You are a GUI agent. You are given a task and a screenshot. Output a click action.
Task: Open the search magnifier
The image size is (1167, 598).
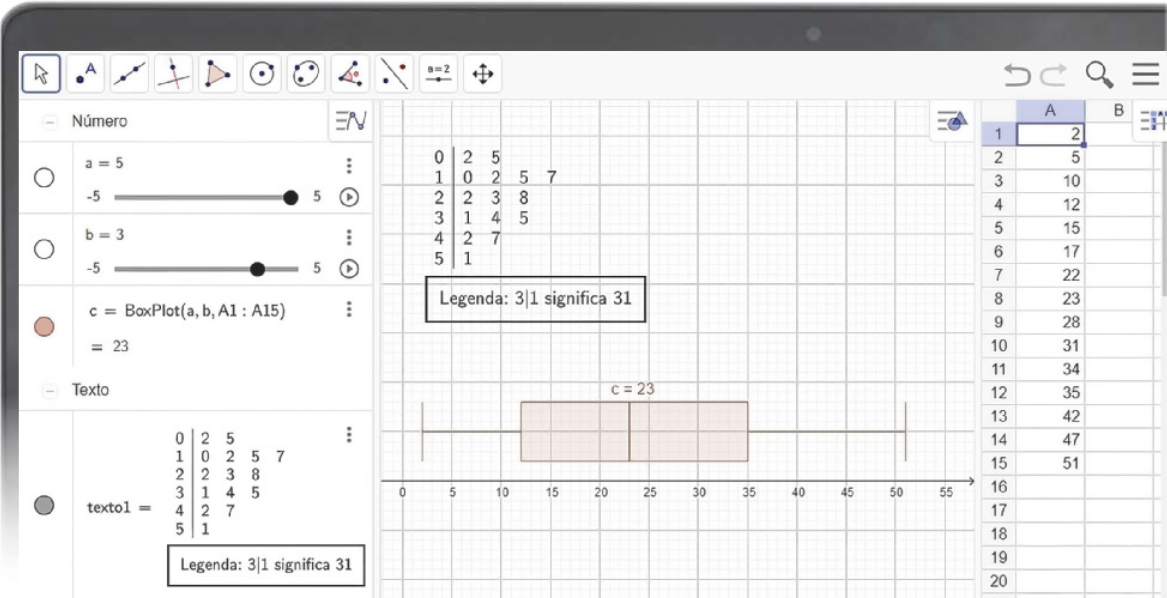[x=1099, y=74]
